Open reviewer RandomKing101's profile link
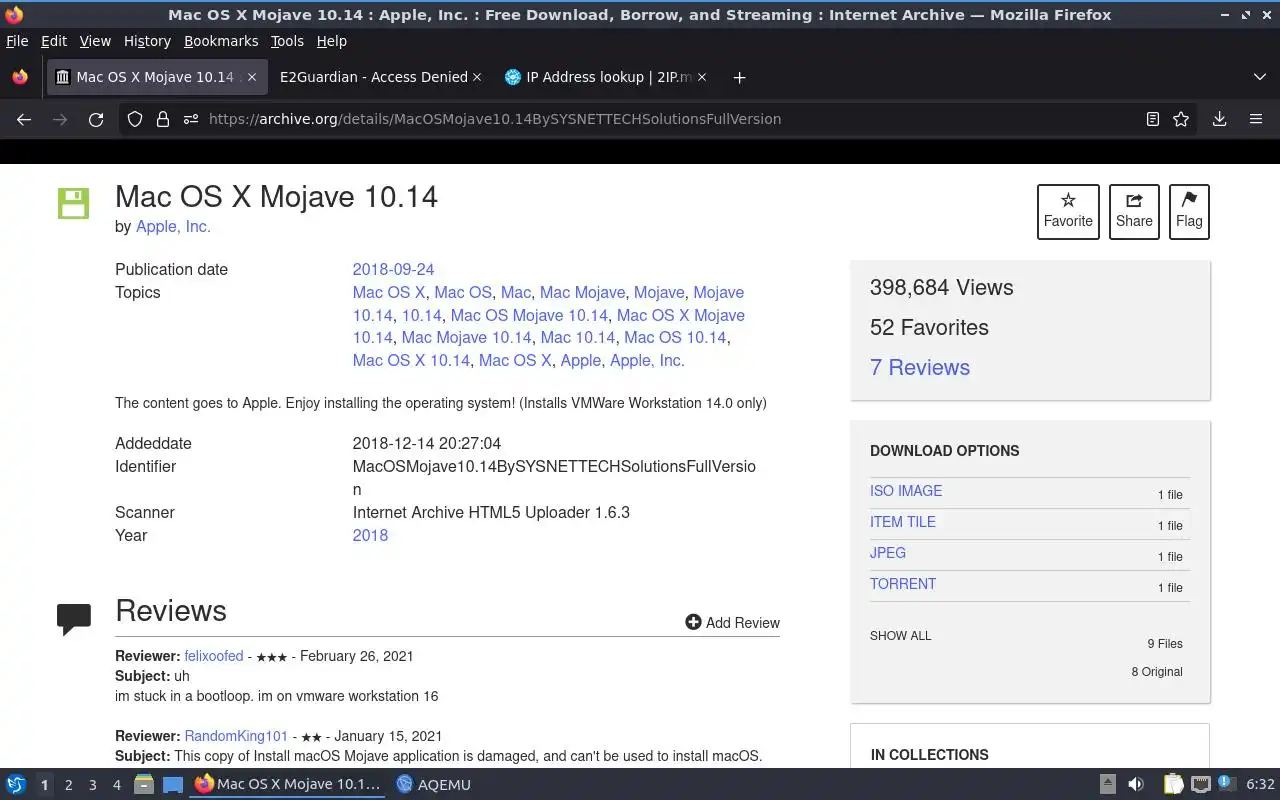 point(236,736)
